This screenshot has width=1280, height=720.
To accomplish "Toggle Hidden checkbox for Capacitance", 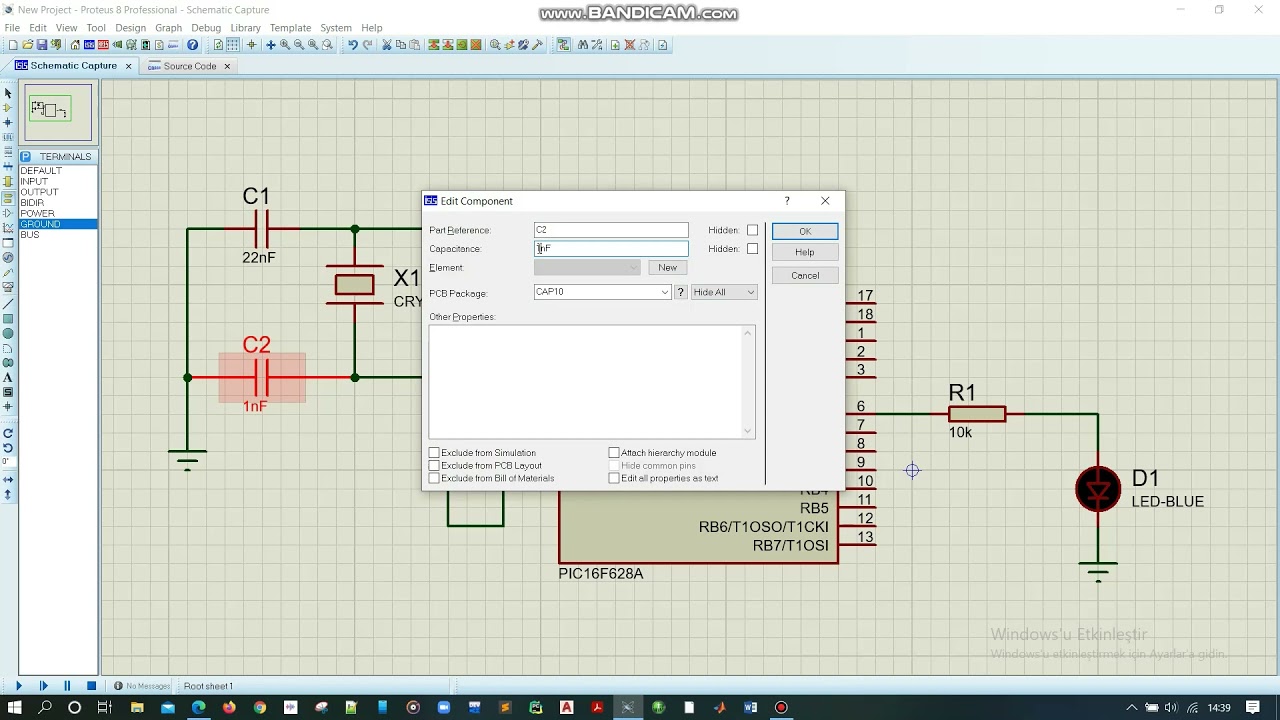I will click(753, 249).
